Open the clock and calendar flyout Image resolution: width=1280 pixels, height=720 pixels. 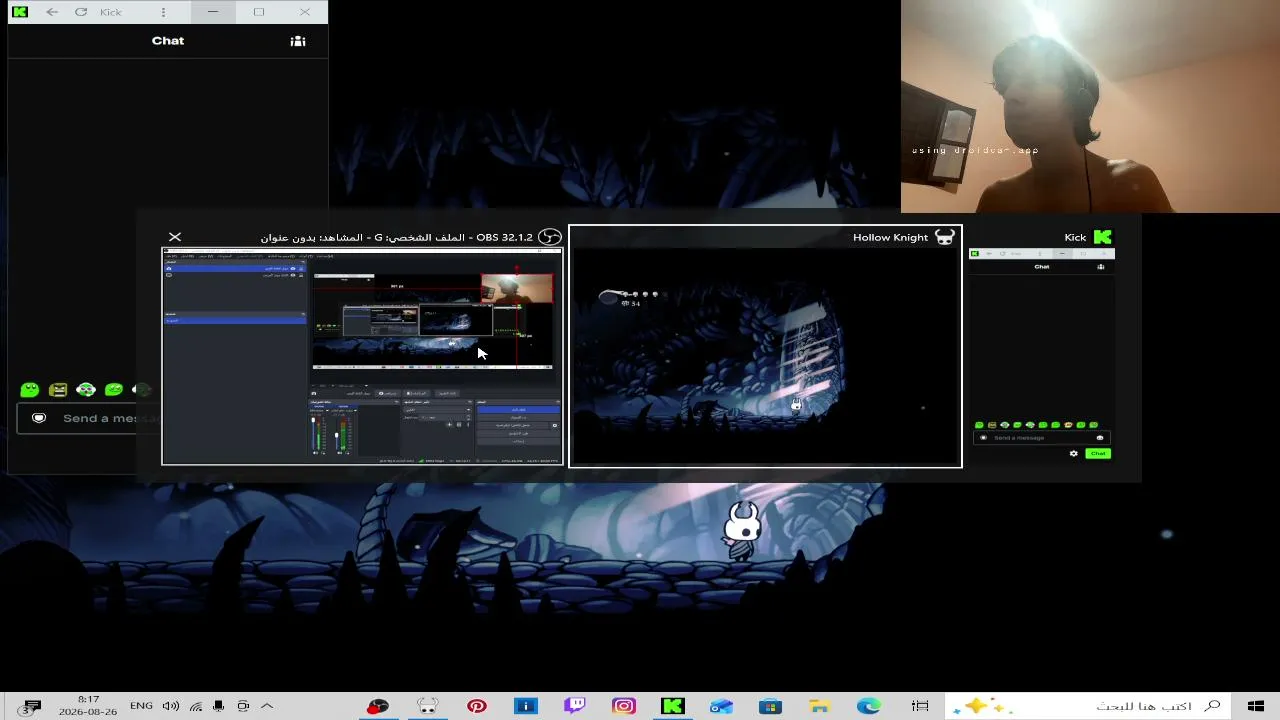(x=88, y=706)
